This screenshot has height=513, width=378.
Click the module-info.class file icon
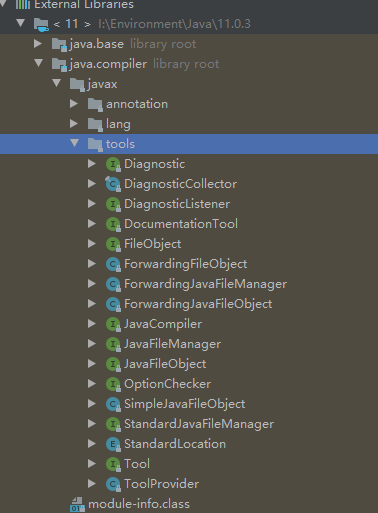pos(77,504)
